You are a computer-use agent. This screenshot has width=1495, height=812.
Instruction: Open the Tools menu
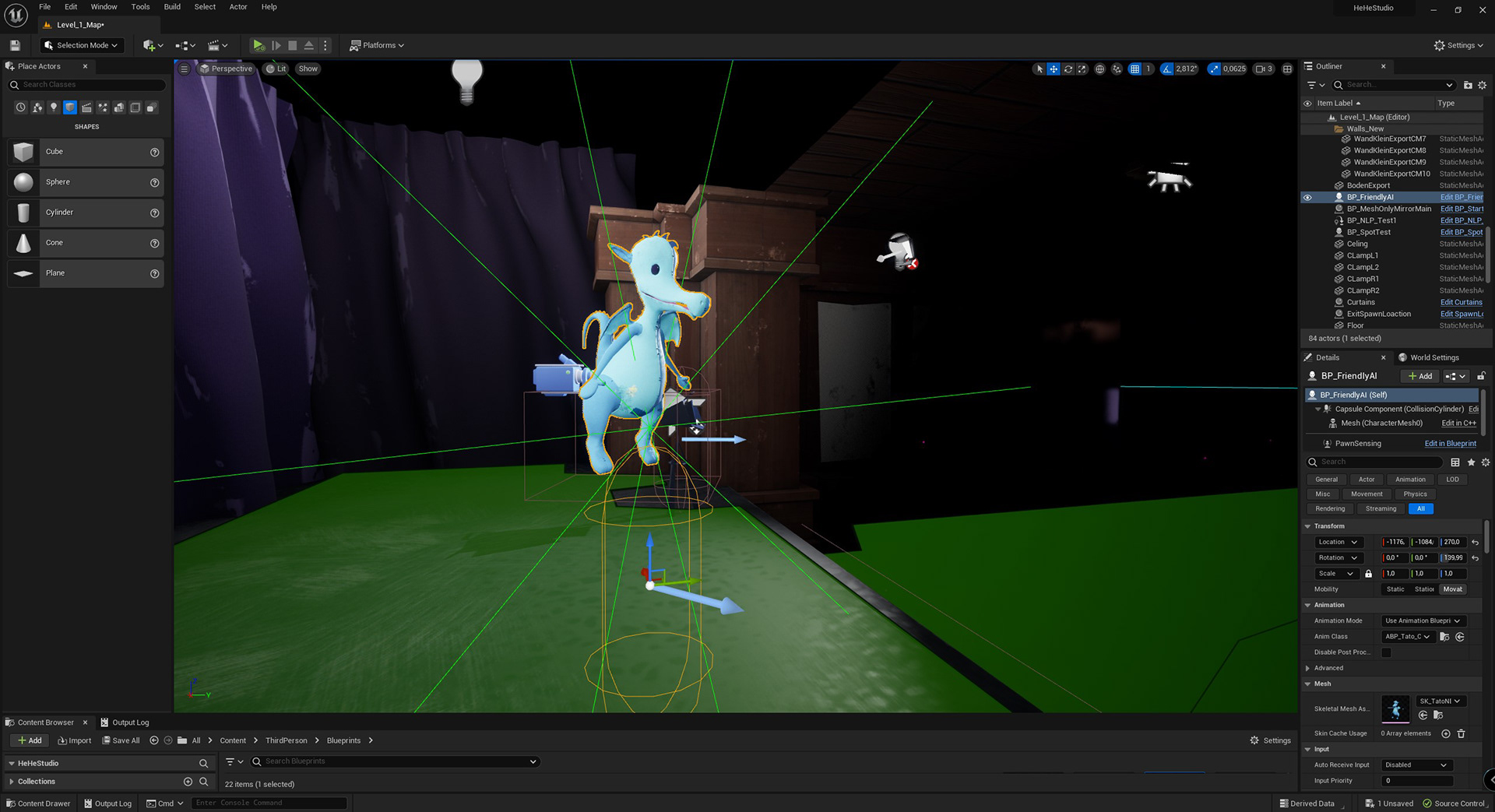[x=140, y=7]
